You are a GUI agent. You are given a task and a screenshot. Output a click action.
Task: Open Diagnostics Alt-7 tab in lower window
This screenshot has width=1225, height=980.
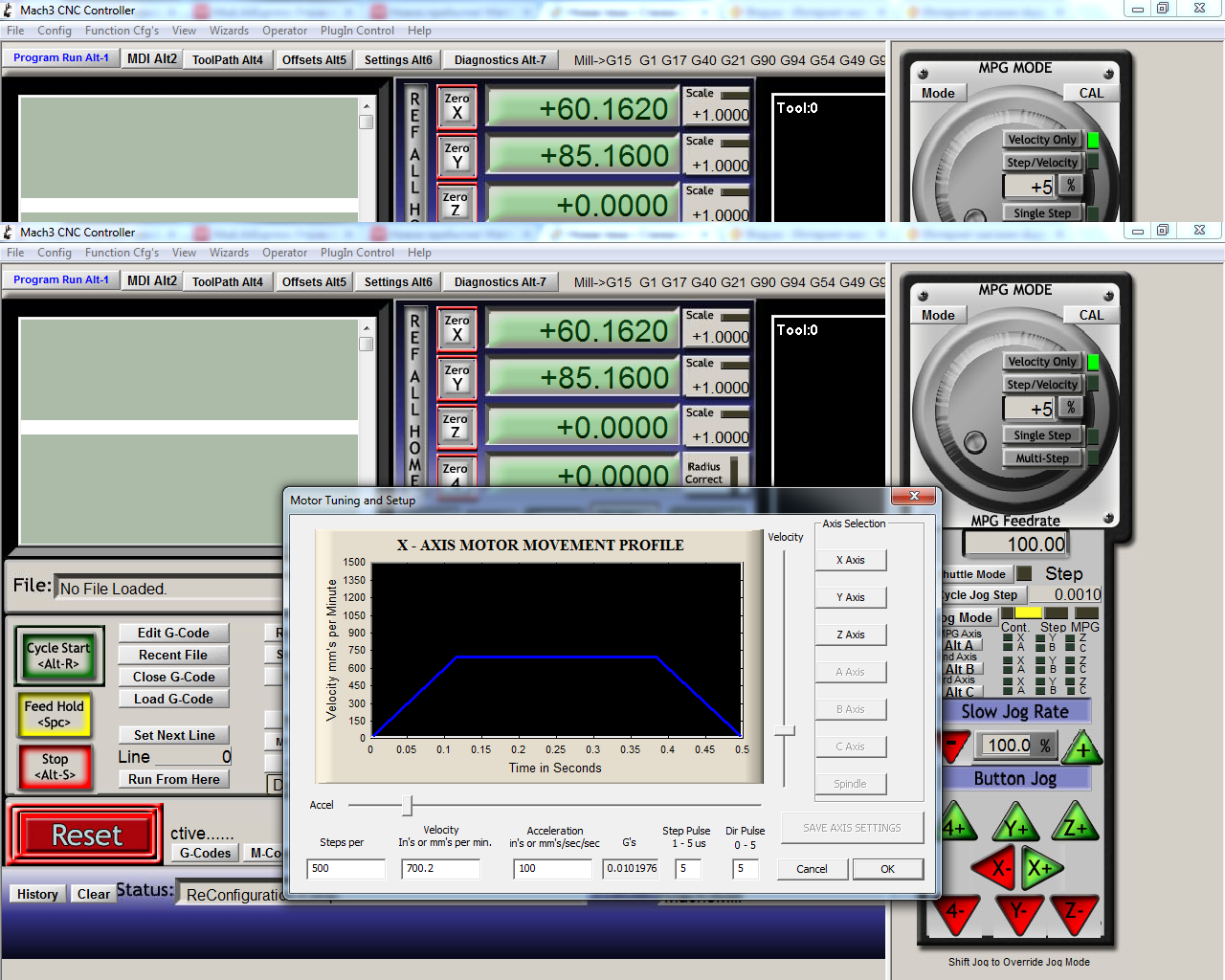(500, 282)
